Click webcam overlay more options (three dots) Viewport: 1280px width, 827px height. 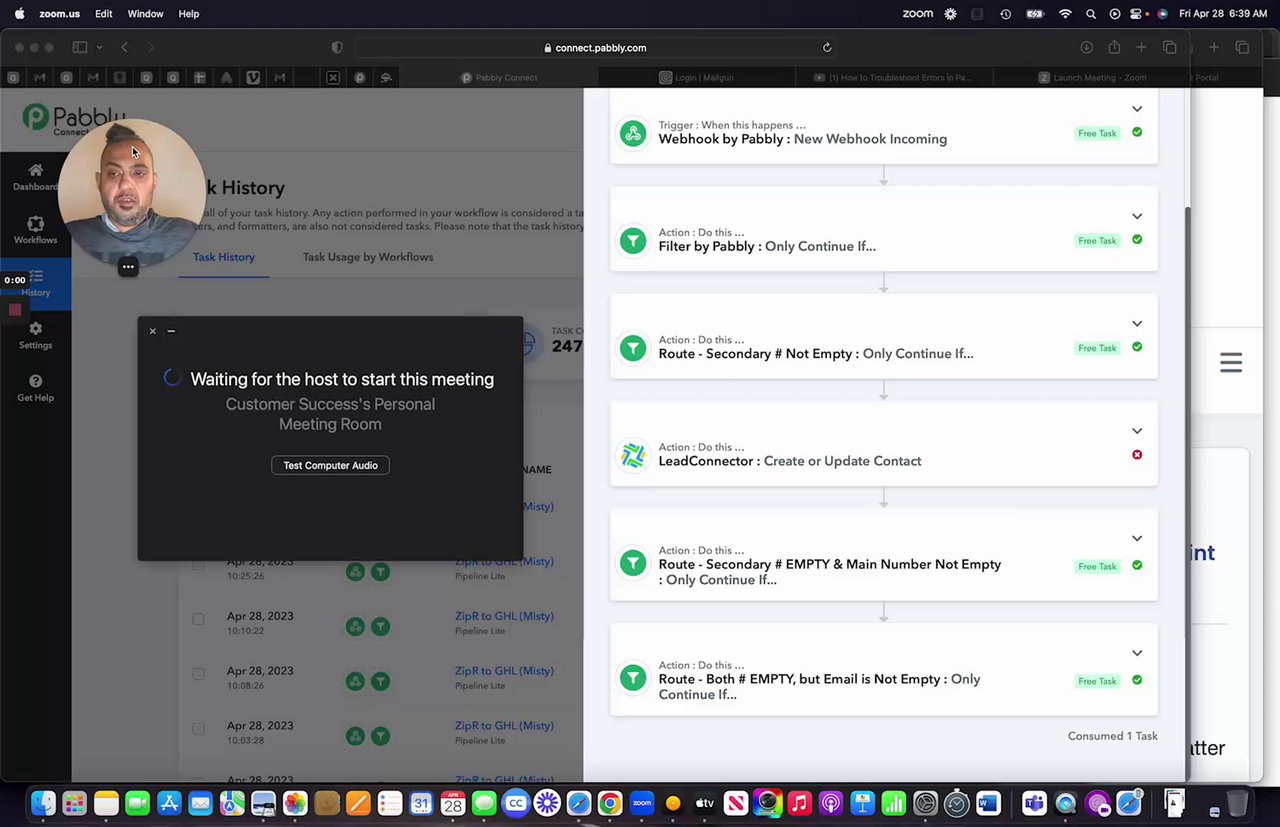click(128, 267)
